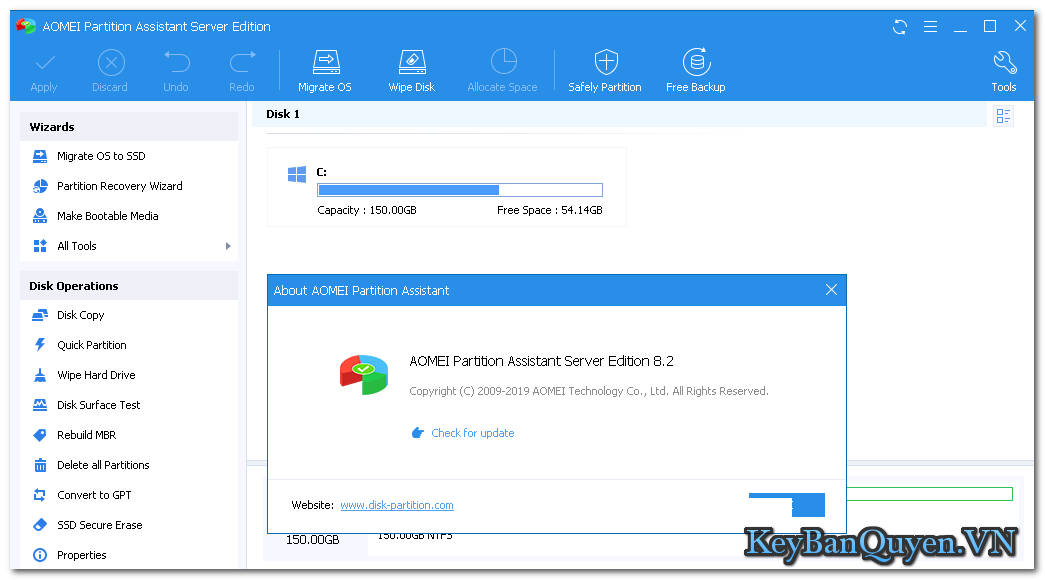
Task: Click the Redo arrow icon
Action: pos(242,63)
